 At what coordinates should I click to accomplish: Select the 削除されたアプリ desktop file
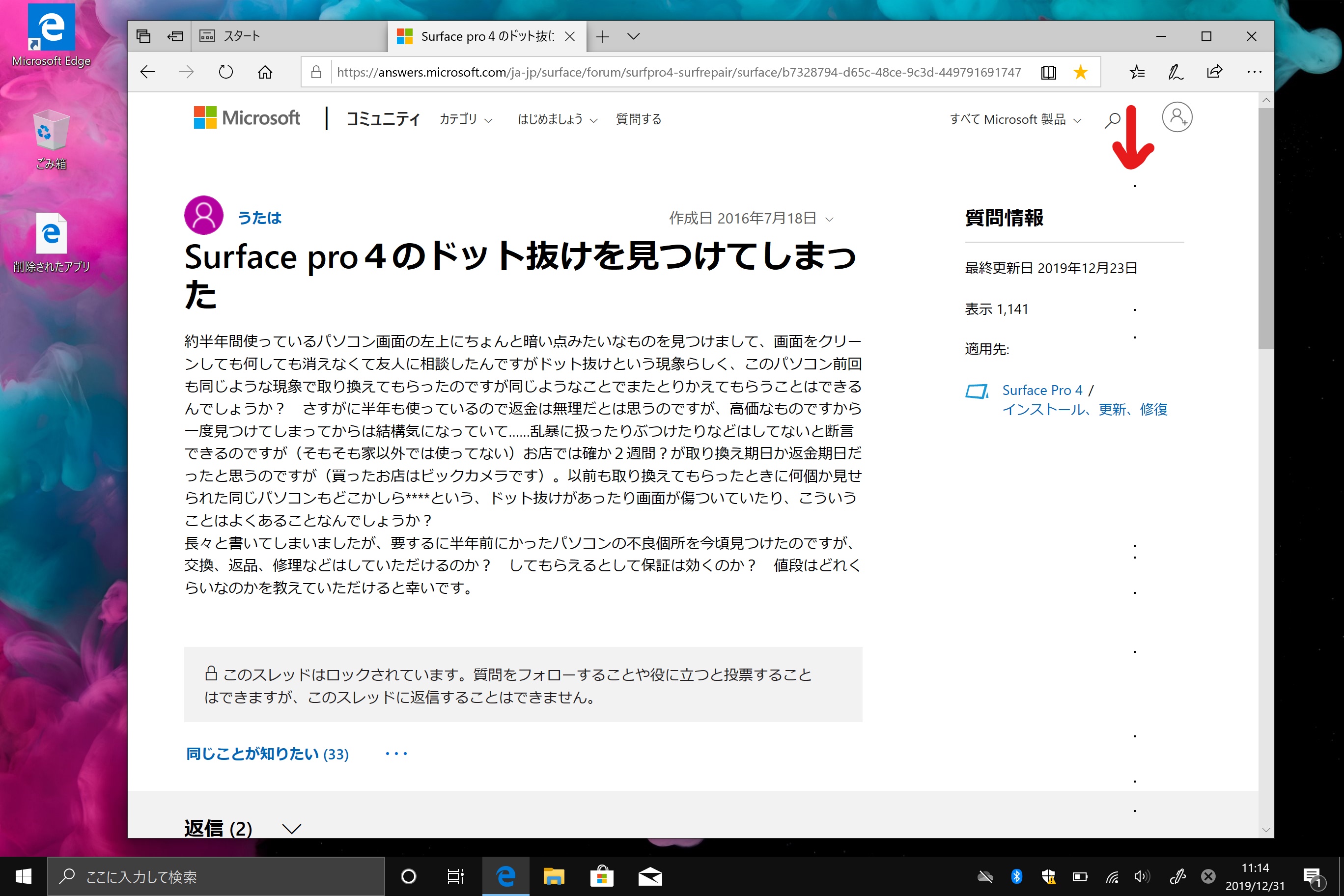coord(52,243)
